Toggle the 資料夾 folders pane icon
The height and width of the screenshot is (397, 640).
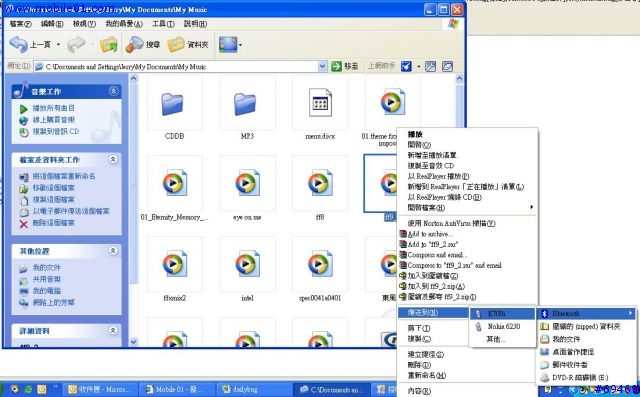(x=176, y=44)
